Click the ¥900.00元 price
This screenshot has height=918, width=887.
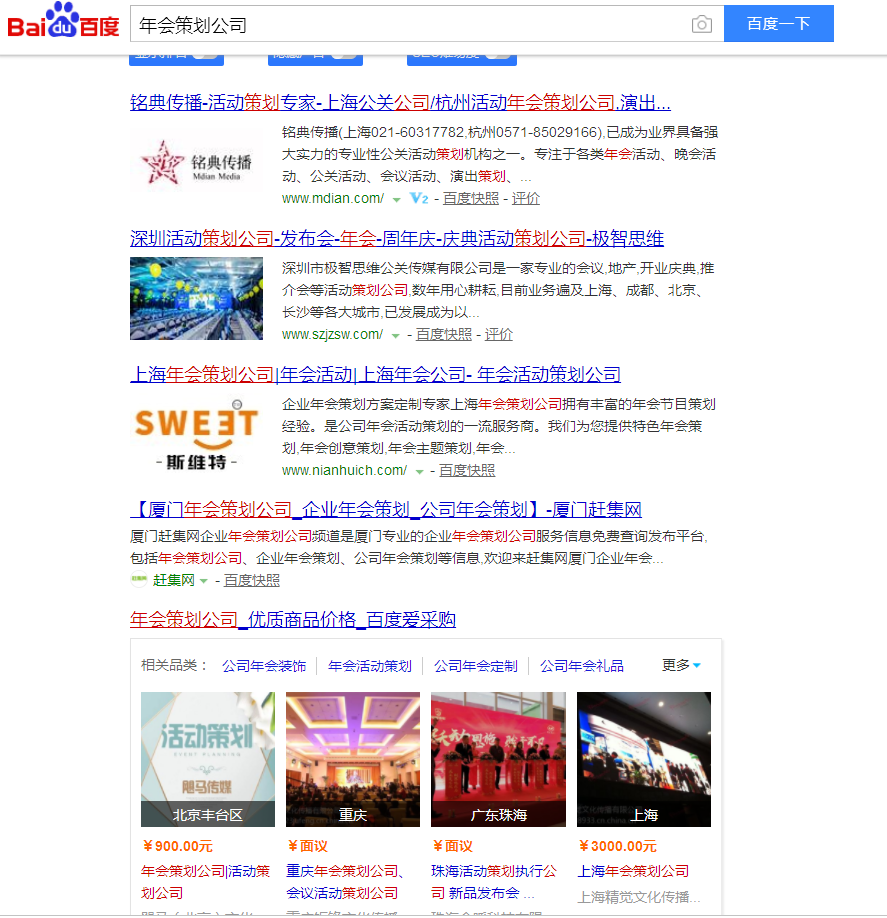click(178, 846)
